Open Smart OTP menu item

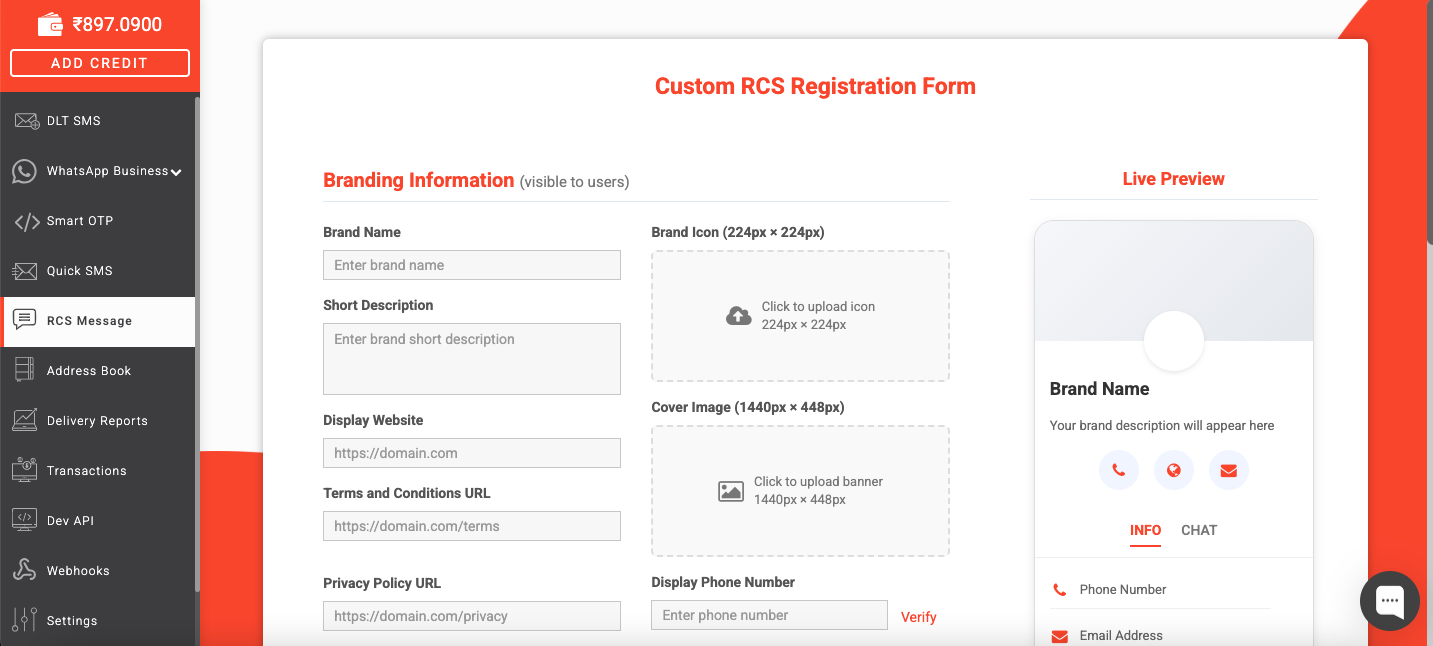98,221
